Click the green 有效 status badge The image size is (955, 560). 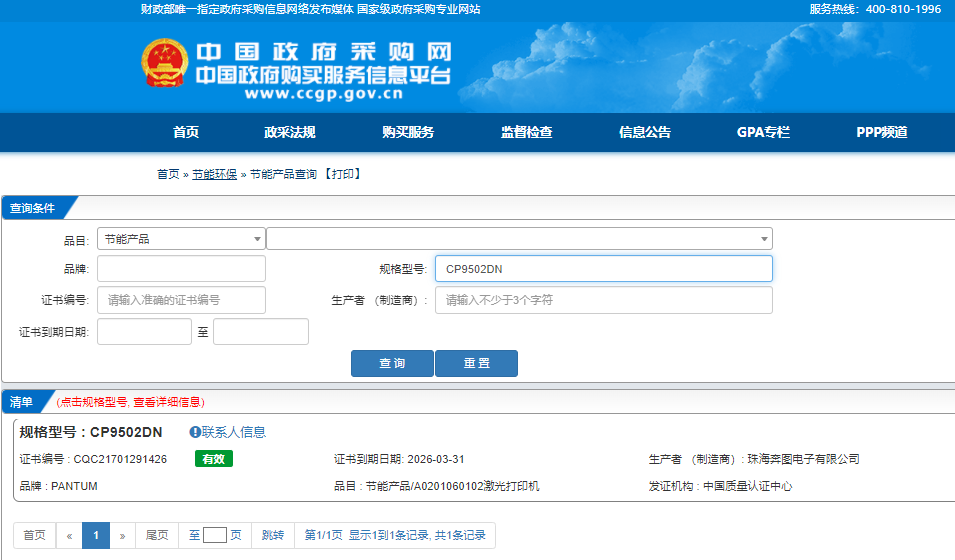(214, 459)
